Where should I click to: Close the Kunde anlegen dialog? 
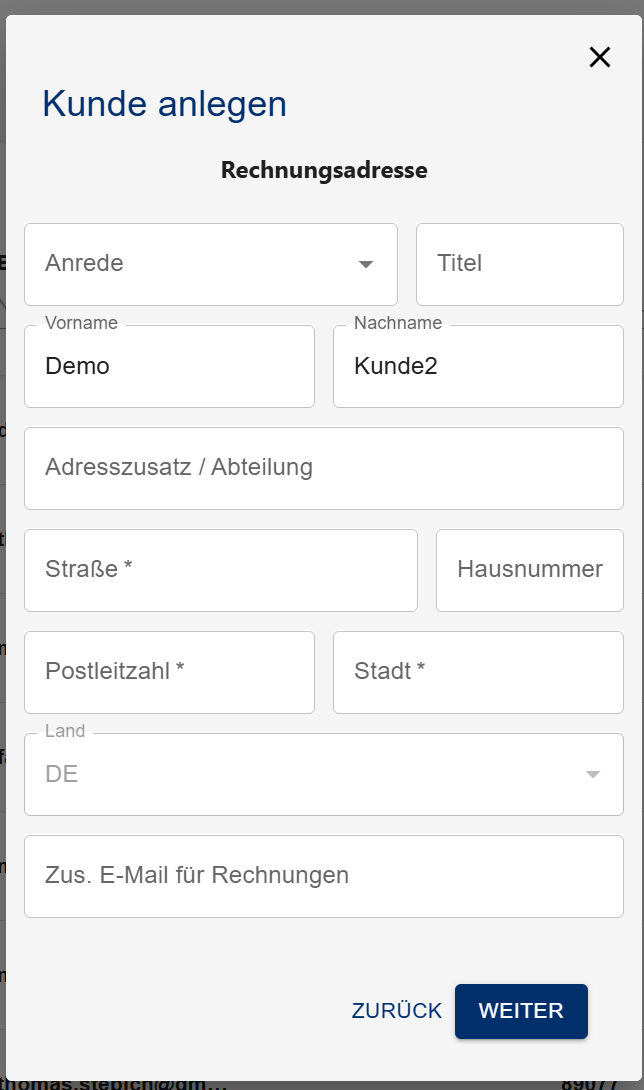point(599,57)
